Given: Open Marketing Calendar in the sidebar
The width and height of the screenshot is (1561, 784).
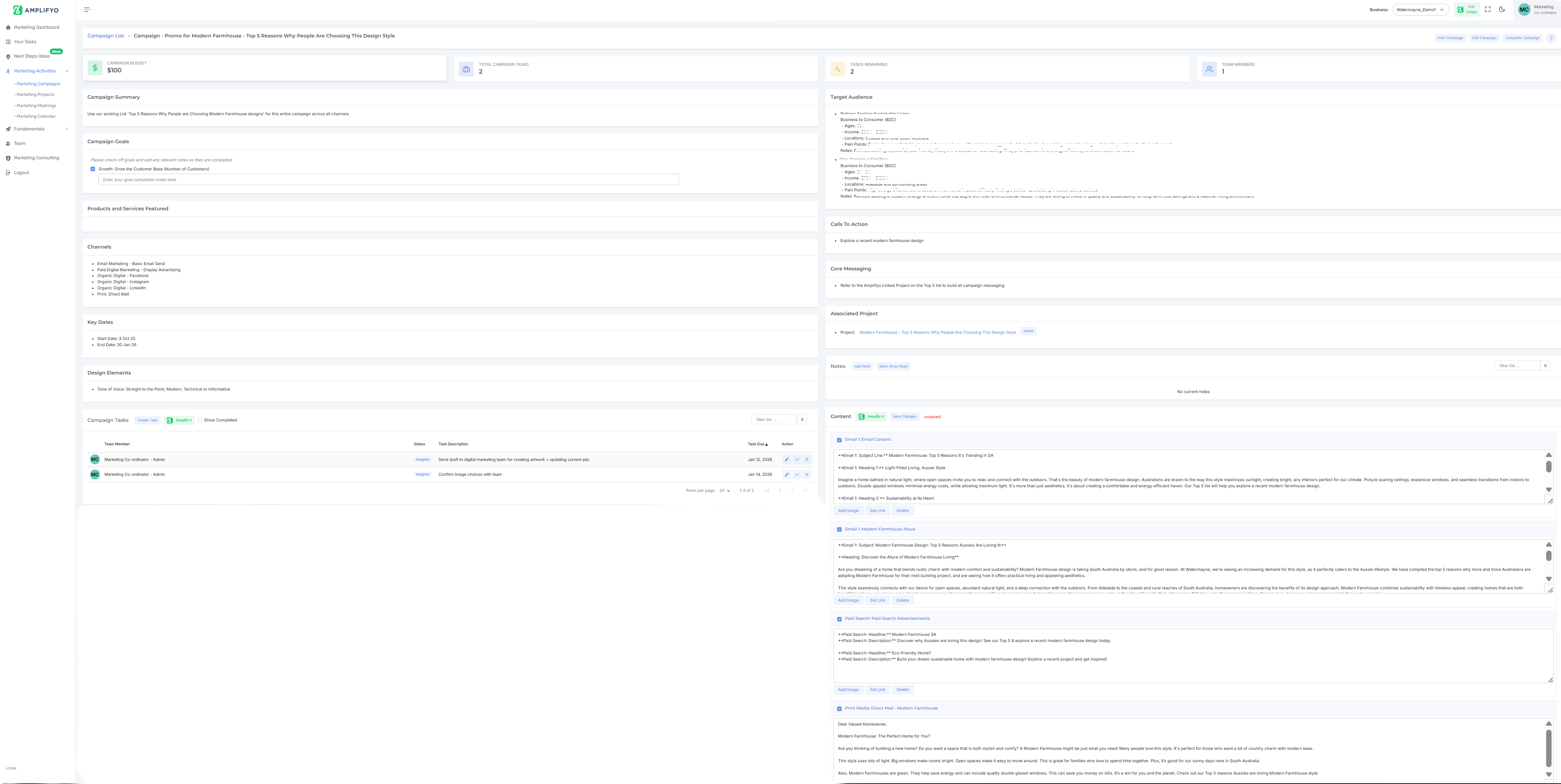Looking at the screenshot, I should point(36,116).
